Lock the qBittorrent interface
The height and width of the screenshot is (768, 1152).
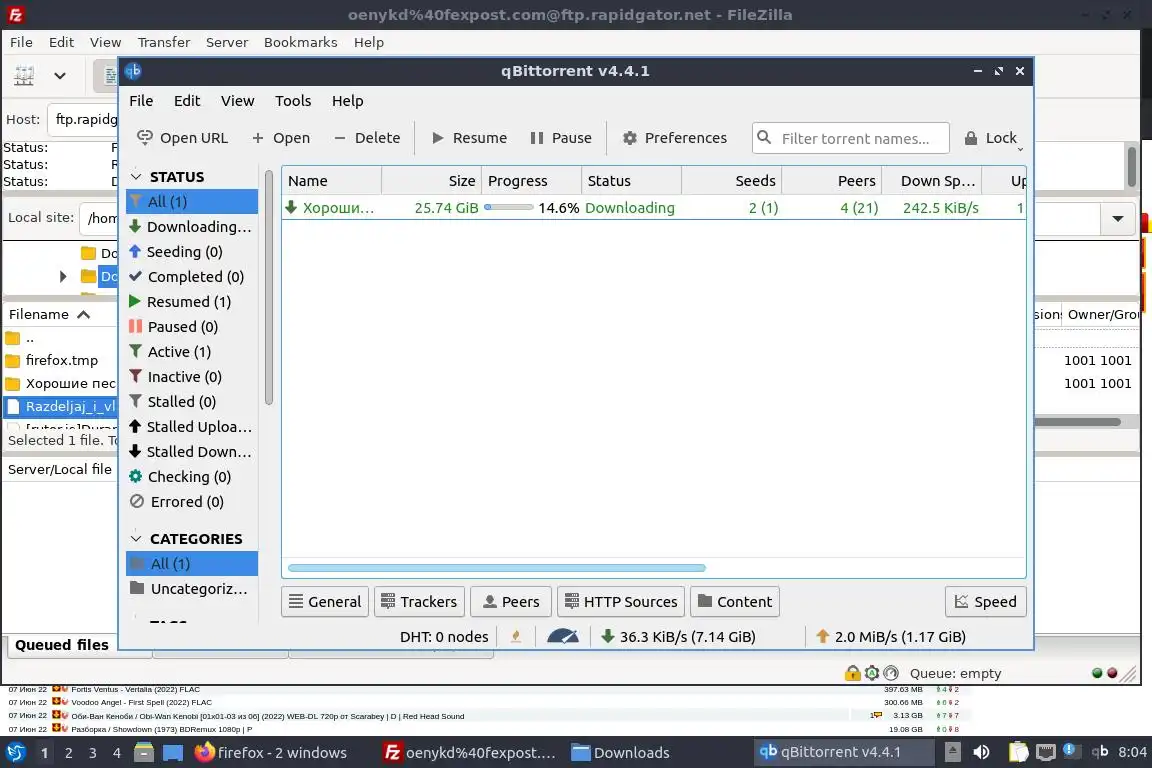coord(990,138)
